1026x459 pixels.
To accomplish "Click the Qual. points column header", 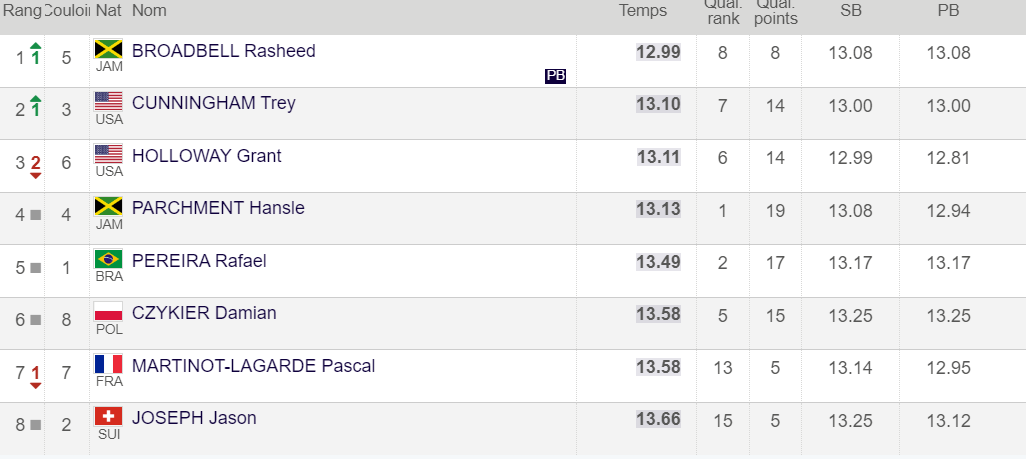I will pos(775,11).
